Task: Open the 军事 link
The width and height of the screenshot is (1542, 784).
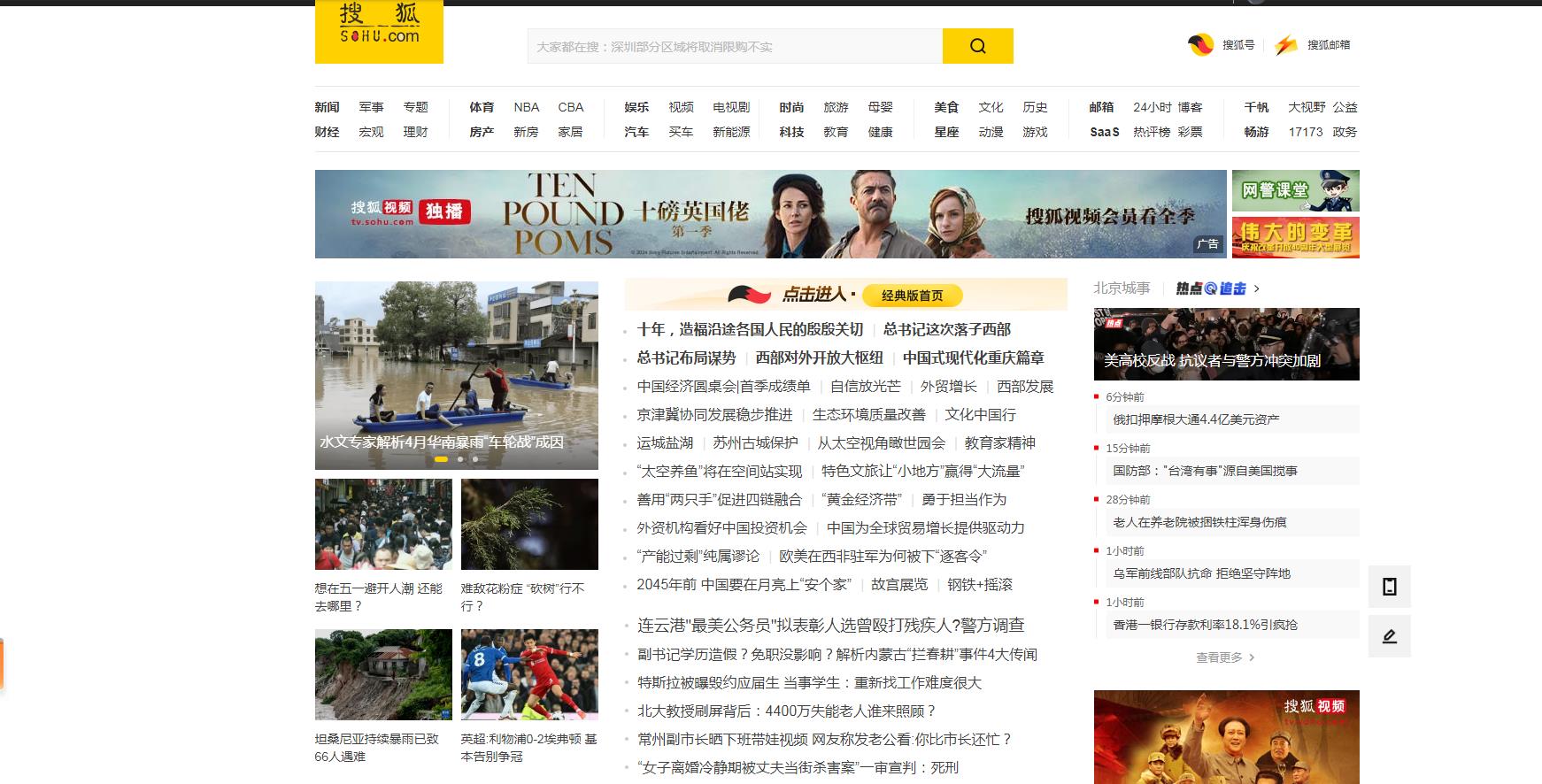Action: 371,107
